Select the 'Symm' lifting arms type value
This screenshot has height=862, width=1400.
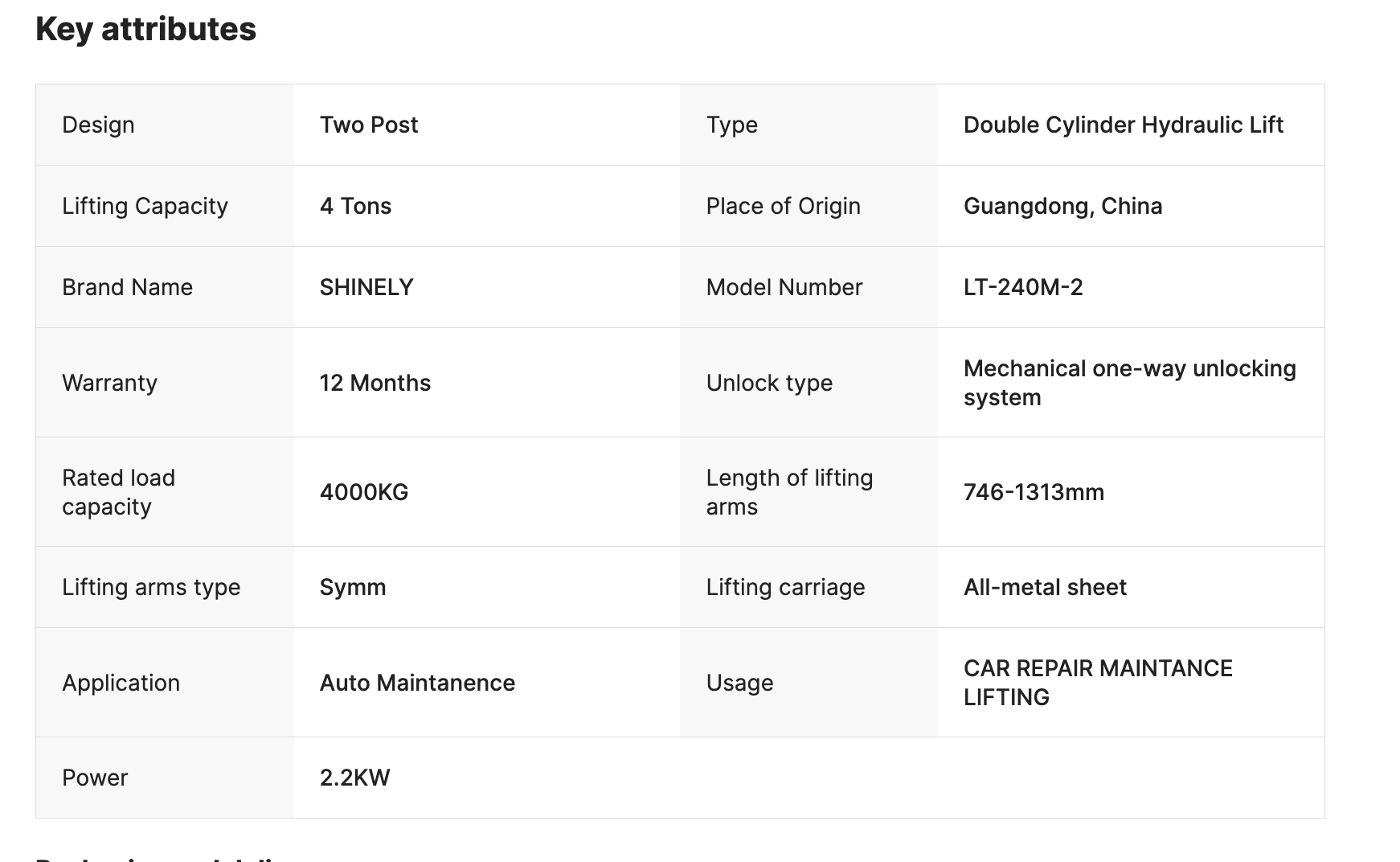pyautogui.click(x=353, y=587)
